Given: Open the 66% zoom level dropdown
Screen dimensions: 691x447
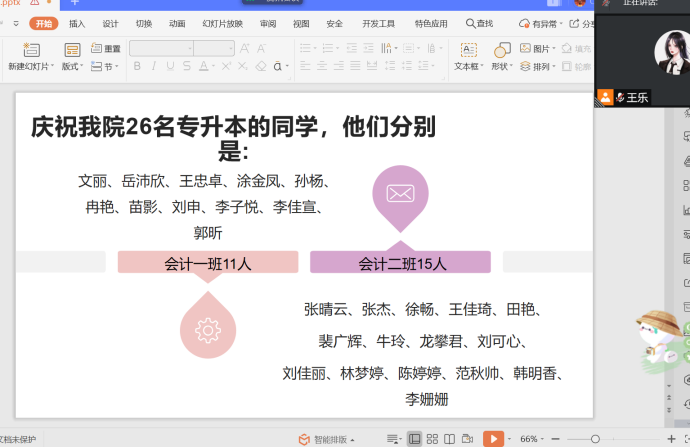Looking at the screenshot, I should [532, 439].
